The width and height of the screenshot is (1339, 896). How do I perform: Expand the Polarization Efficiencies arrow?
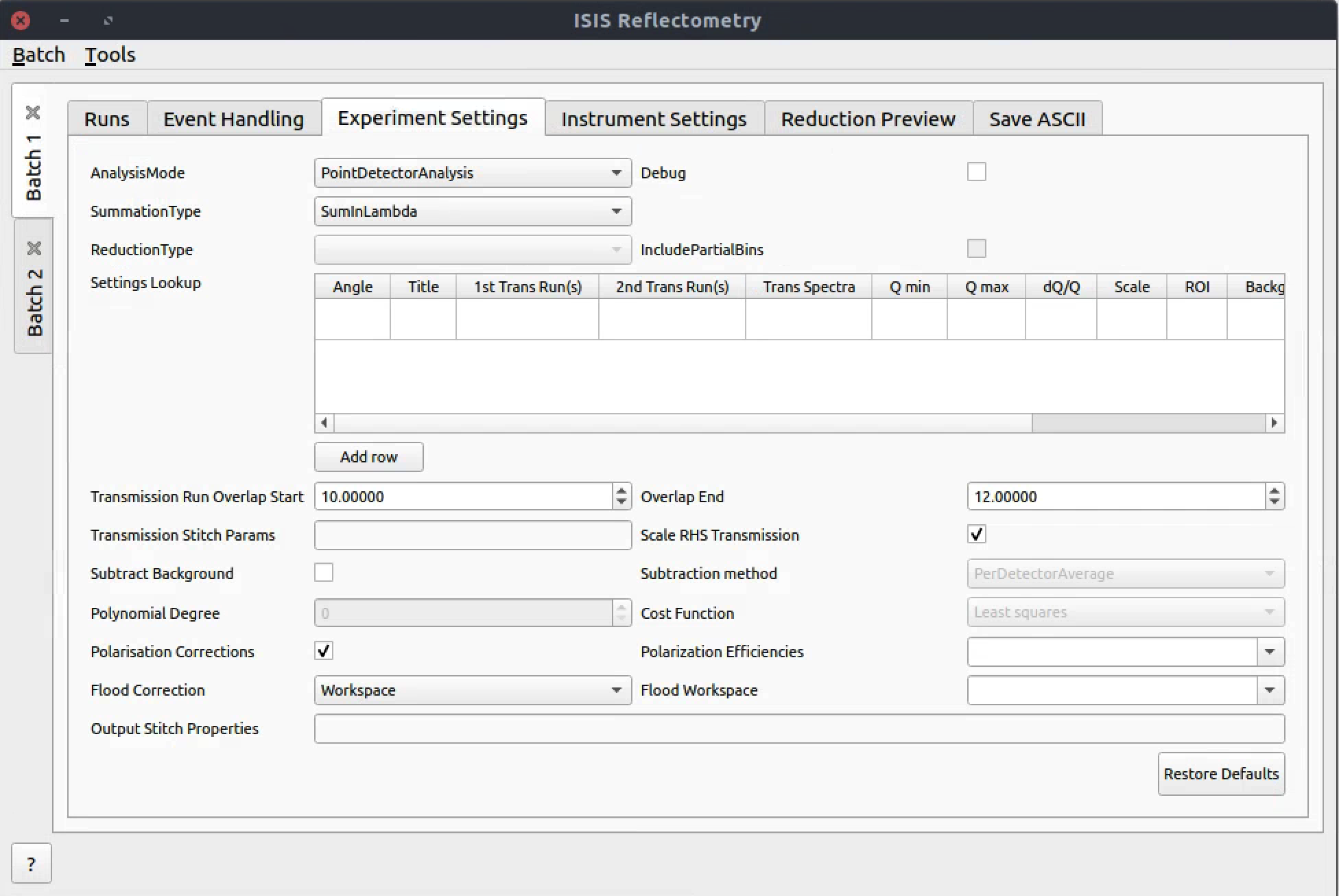pos(1270,652)
